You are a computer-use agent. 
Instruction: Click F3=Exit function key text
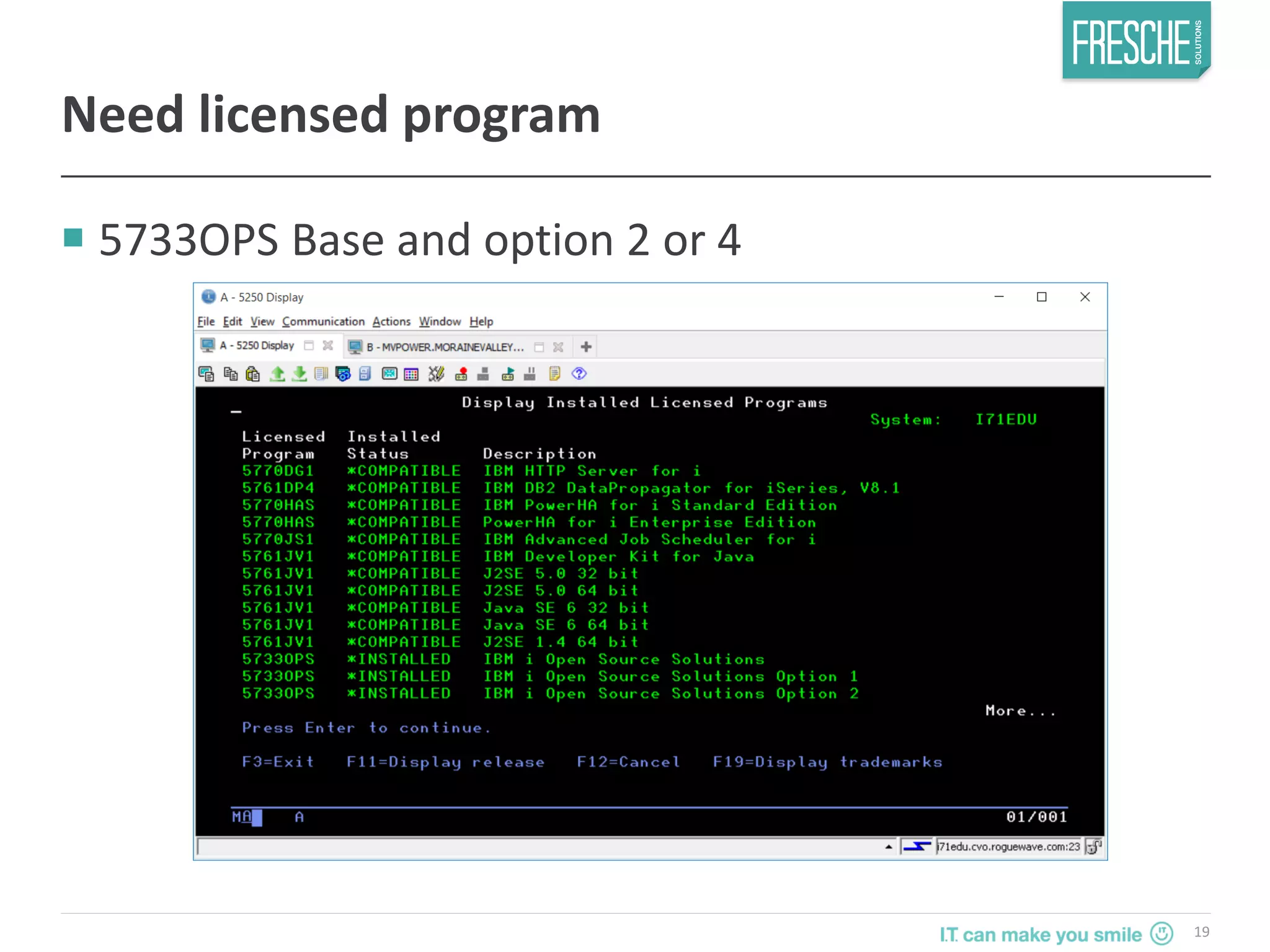pos(278,762)
